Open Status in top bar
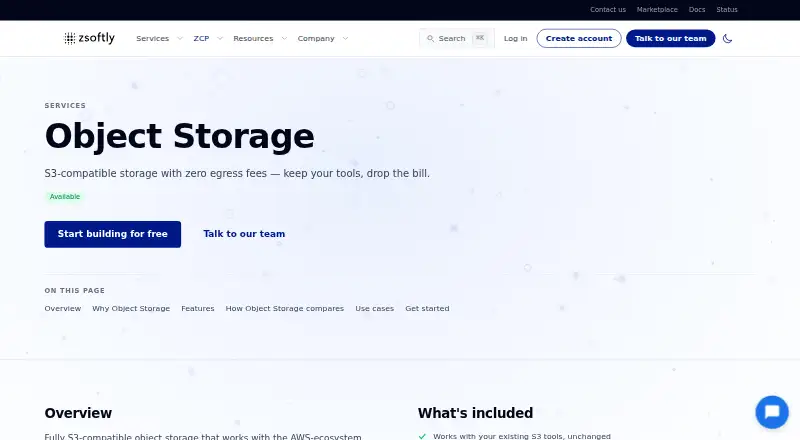This screenshot has height=440, width=800. point(727,10)
